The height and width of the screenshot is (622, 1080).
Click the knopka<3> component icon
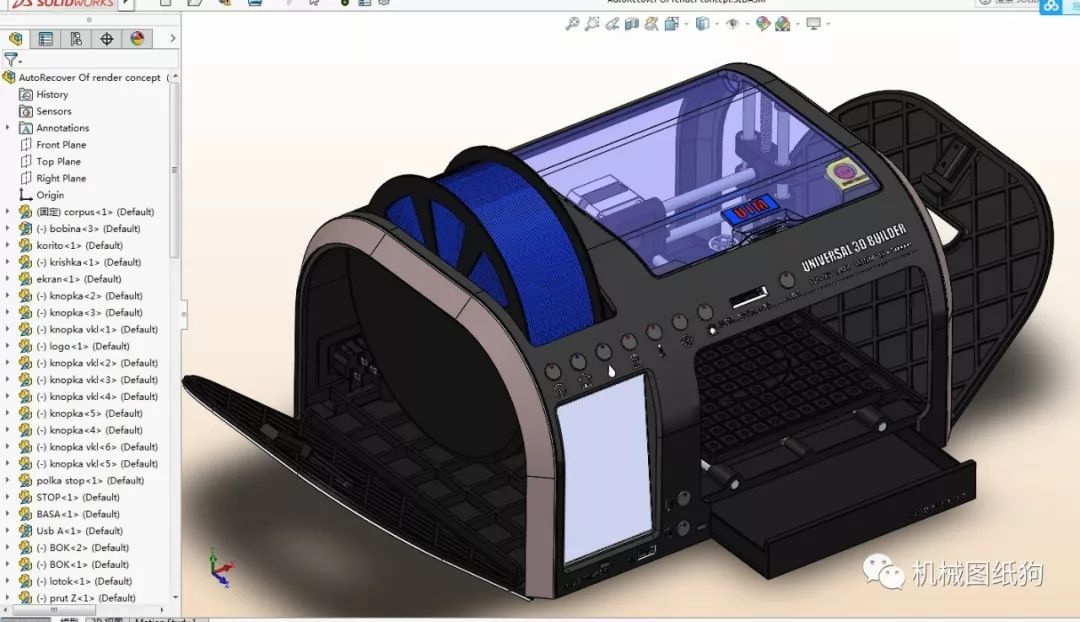point(26,313)
